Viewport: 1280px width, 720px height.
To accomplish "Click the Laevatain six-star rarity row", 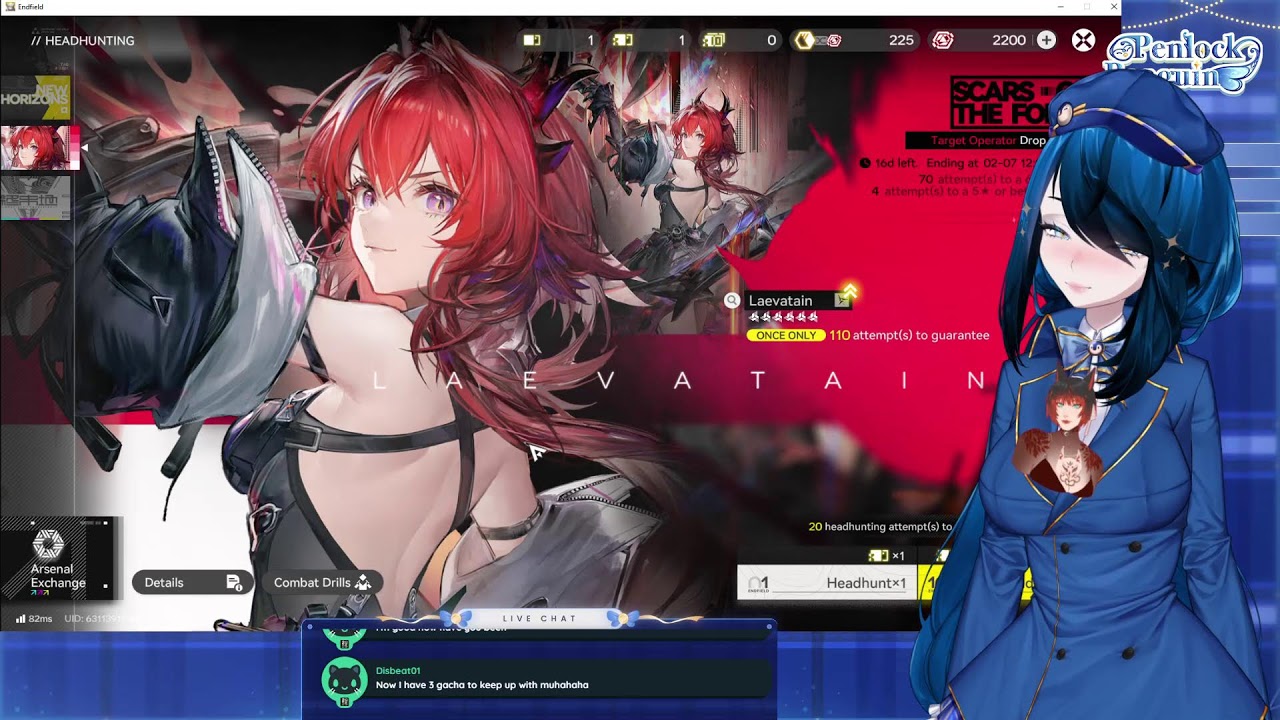I will [x=784, y=317].
